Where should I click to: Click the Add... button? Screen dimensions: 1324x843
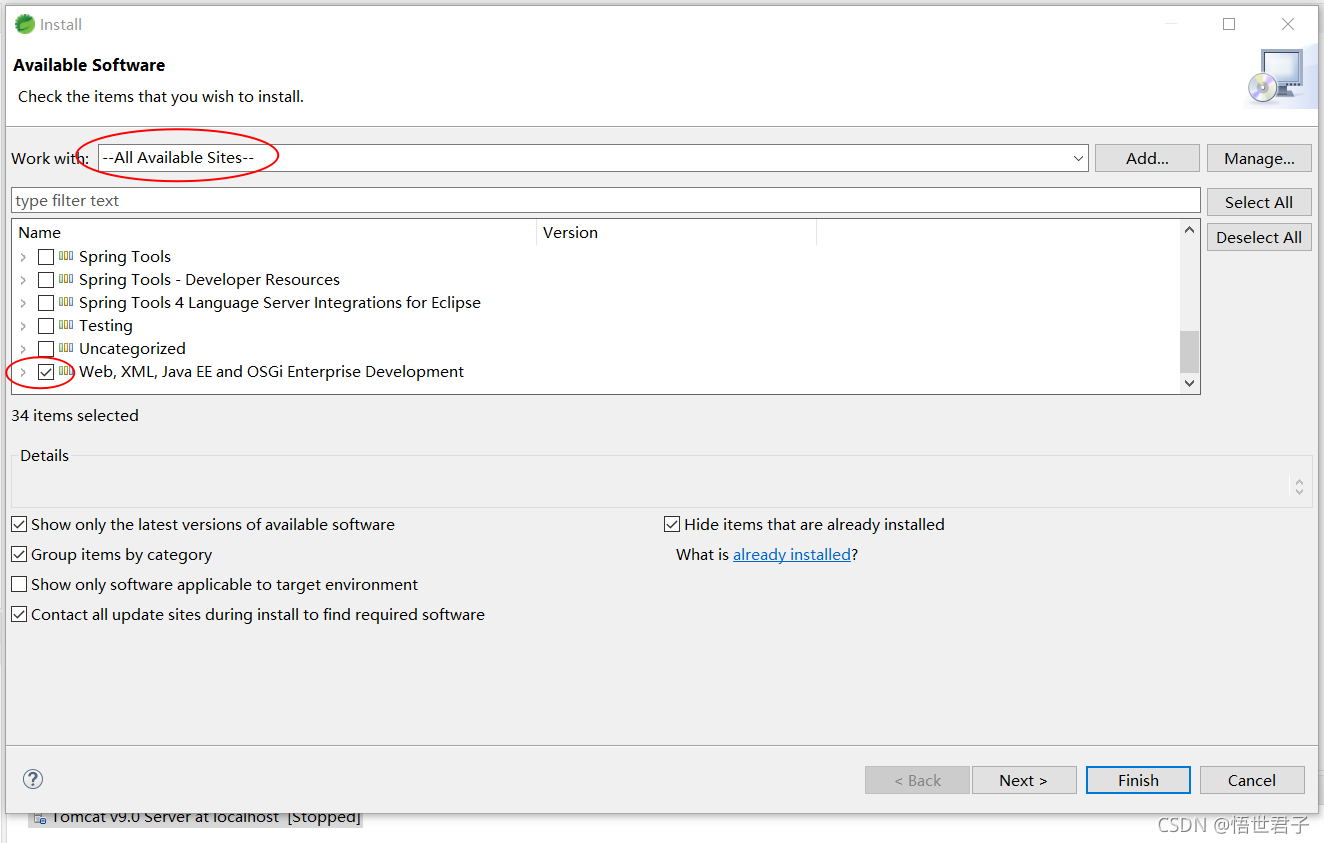pos(1147,158)
